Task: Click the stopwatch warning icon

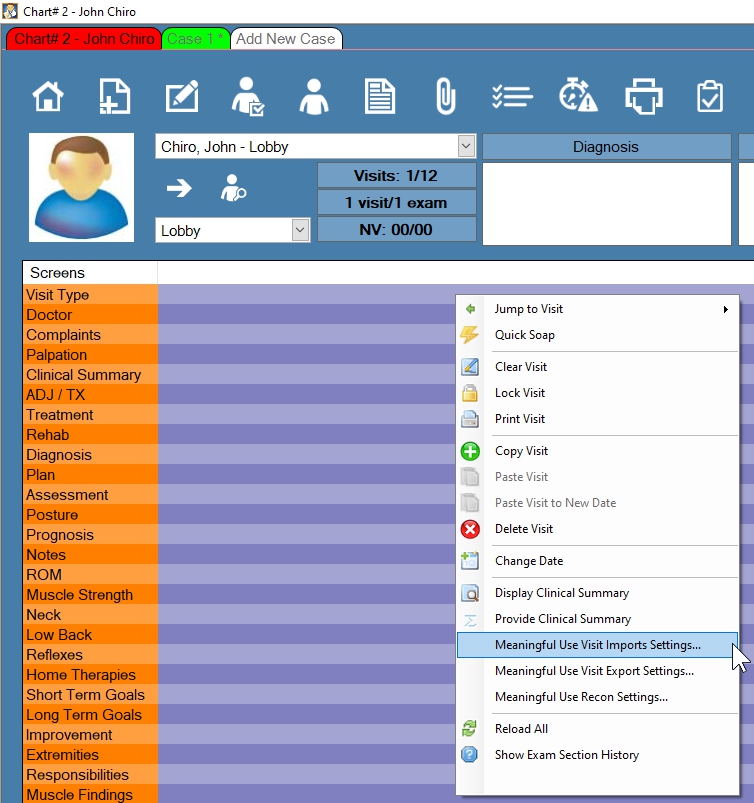Action: click(577, 97)
